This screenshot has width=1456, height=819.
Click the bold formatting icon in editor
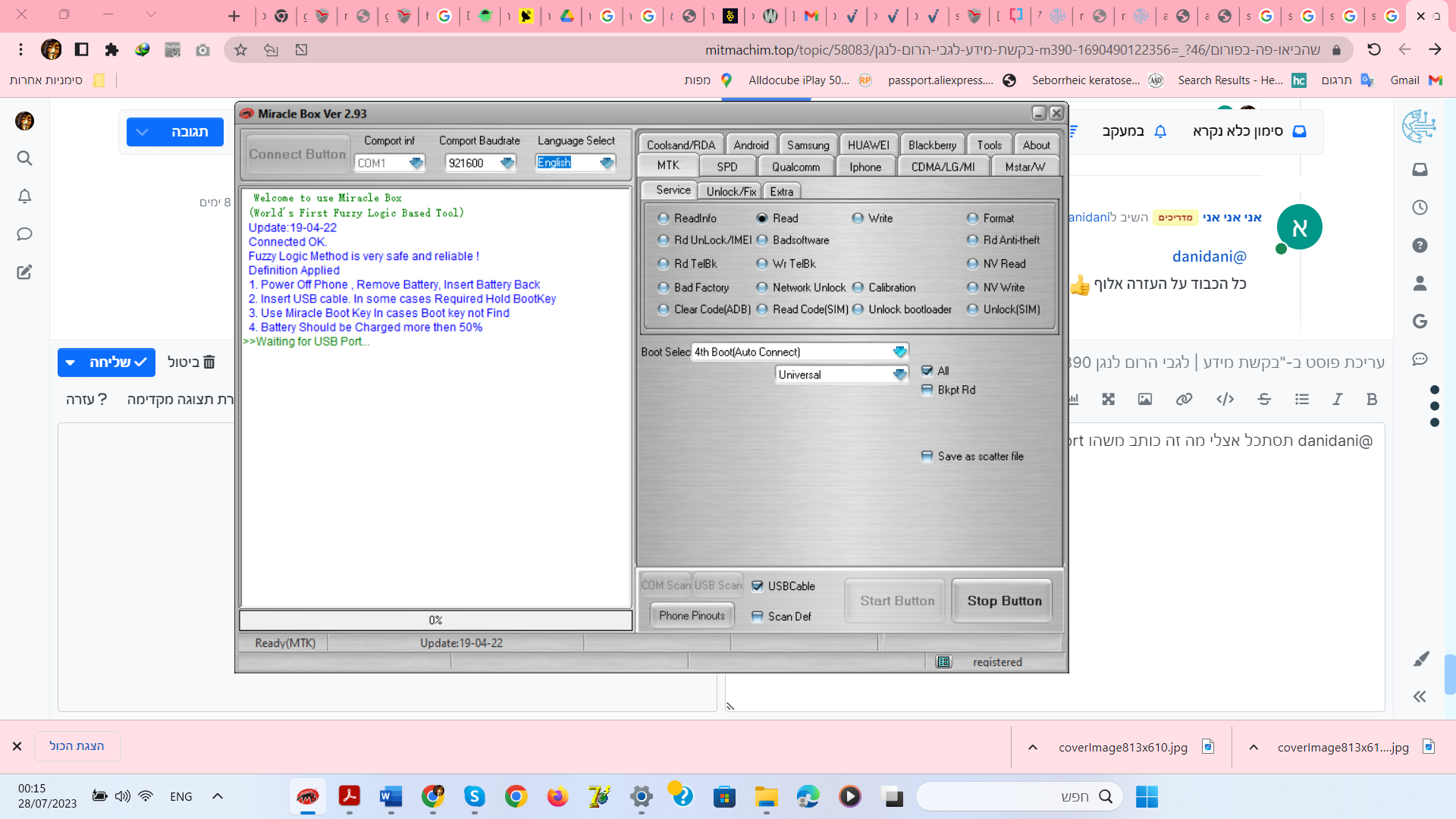[x=1372, y=400]
